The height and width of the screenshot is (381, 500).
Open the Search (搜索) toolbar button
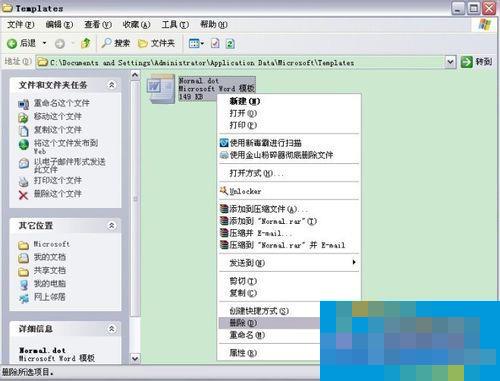pyautogui.click(x=116, y=43)
